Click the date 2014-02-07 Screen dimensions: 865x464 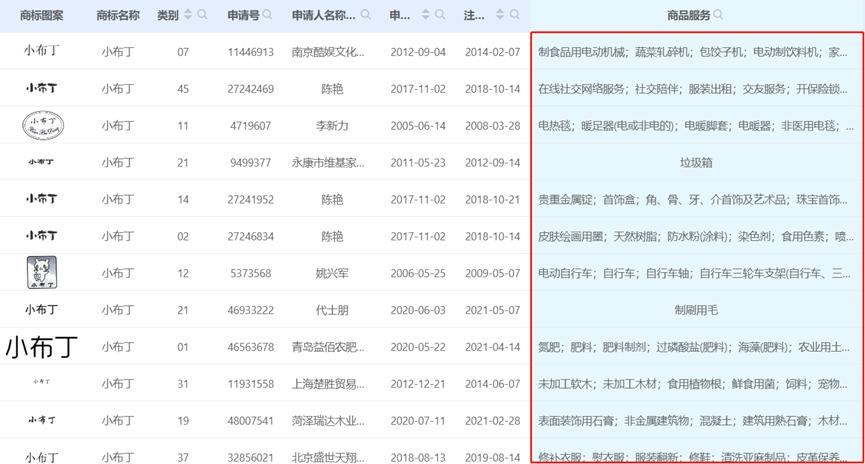492,52
